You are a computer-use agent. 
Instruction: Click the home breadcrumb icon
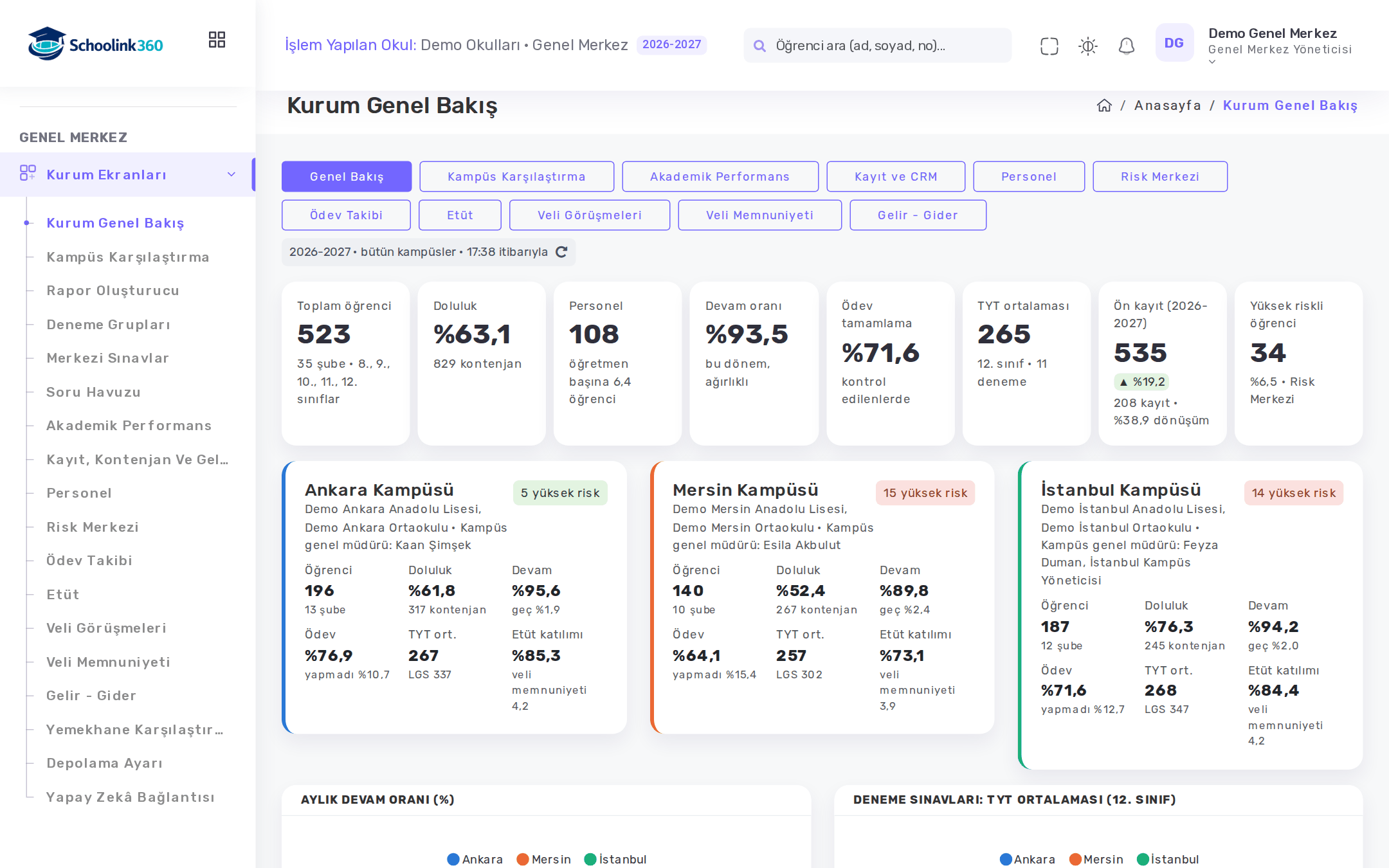click(x=1104, y=105)
